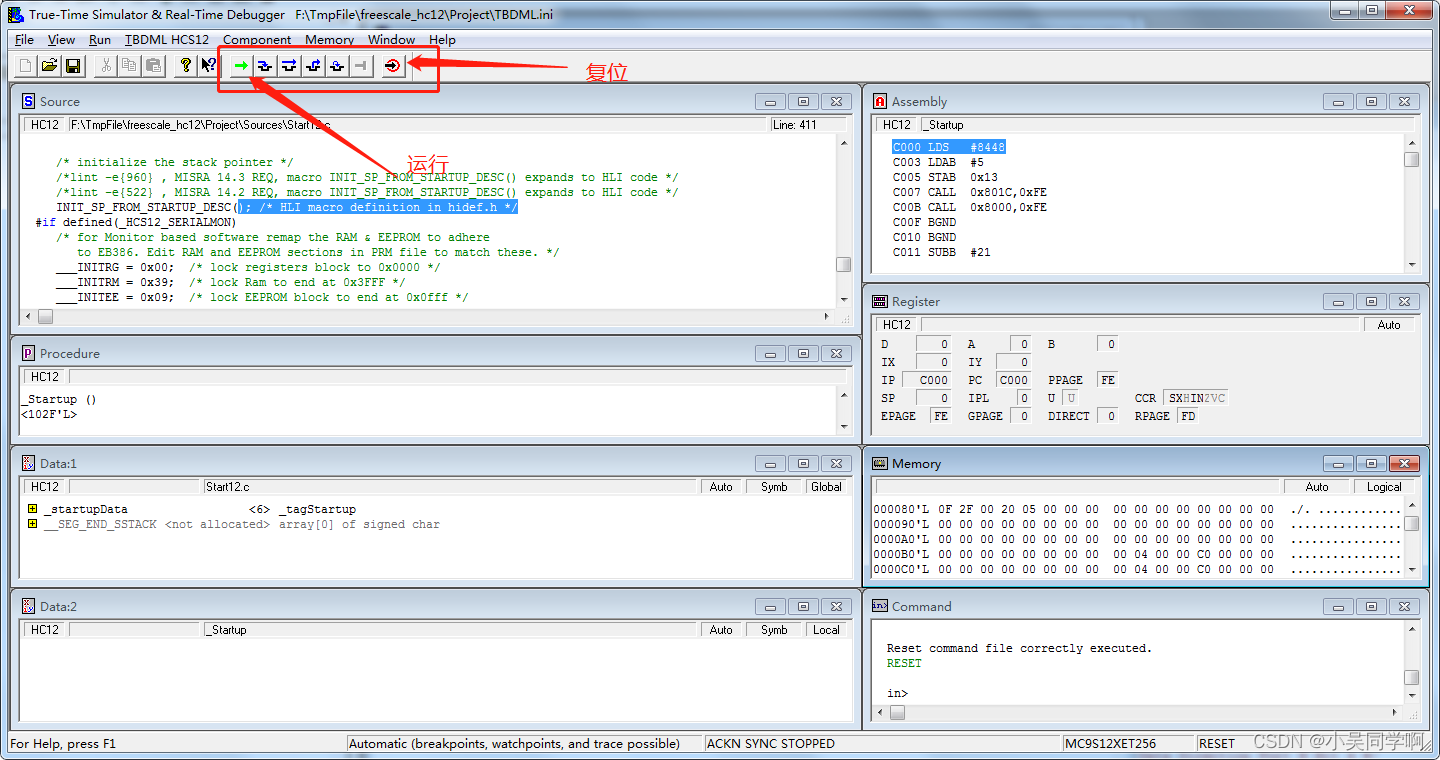Click the CCR flags field SXHINZVC
The height and width of the screenshot is (760, 1440).
point(1196,398)
